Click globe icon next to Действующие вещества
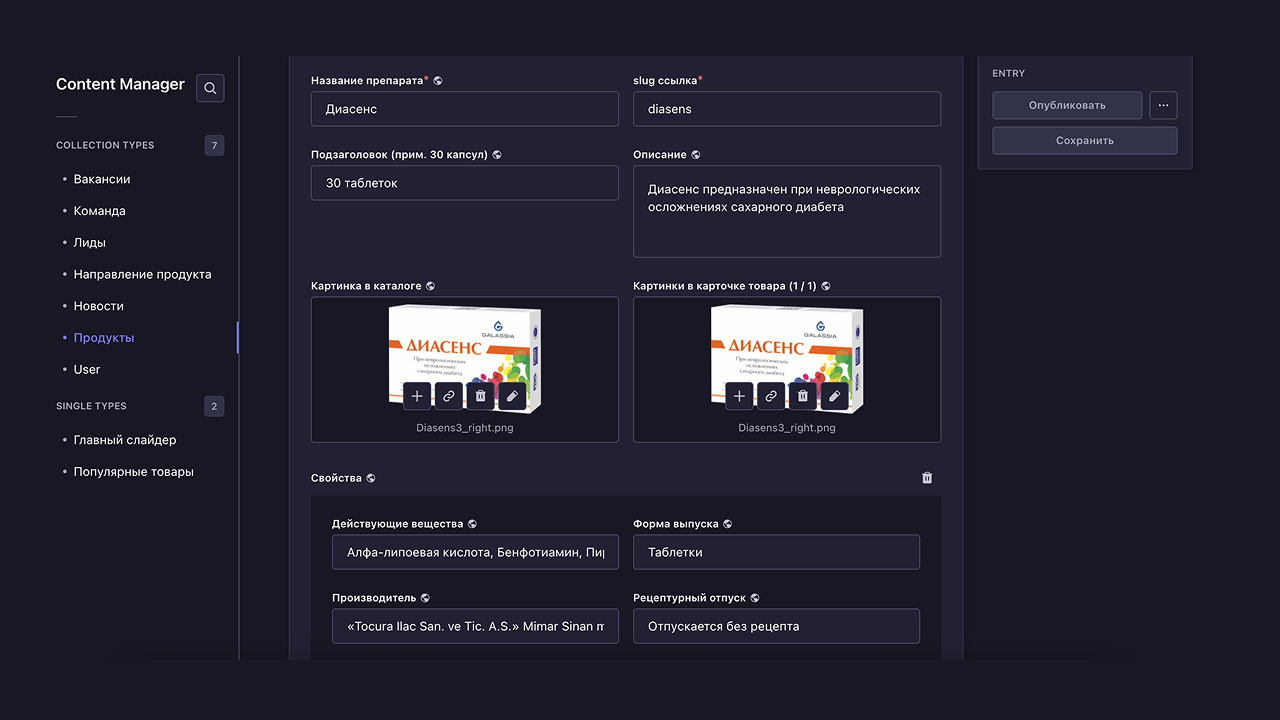 pos(472,524)
